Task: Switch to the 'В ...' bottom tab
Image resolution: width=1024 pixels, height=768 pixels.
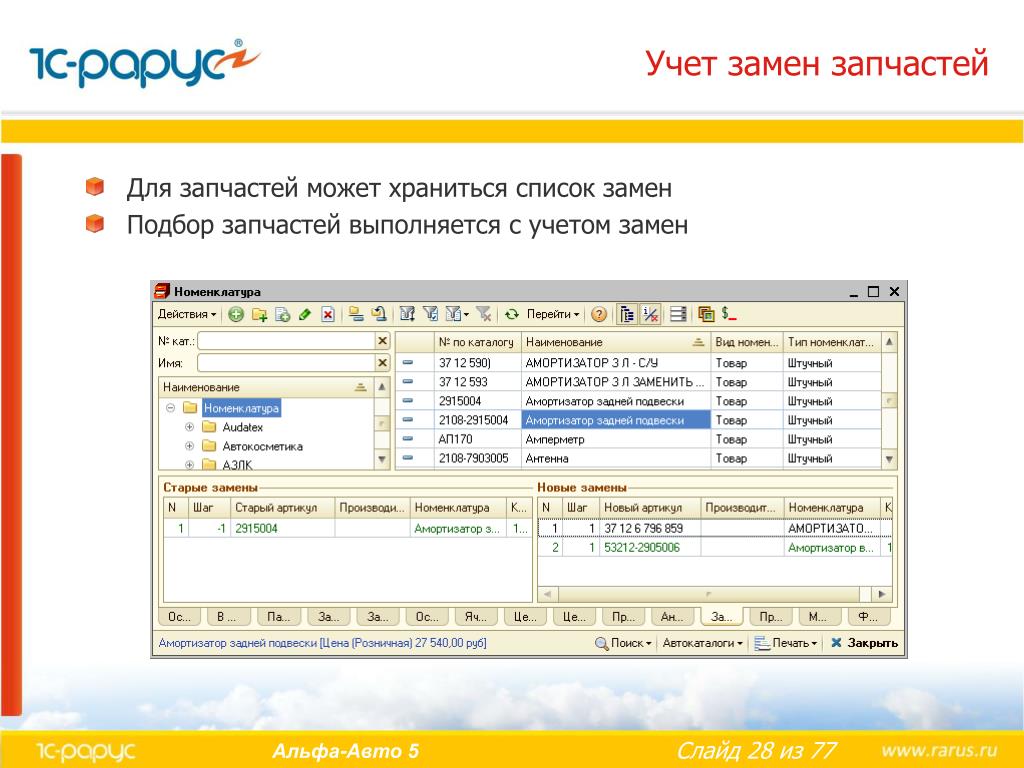Action: click(227, 616)
